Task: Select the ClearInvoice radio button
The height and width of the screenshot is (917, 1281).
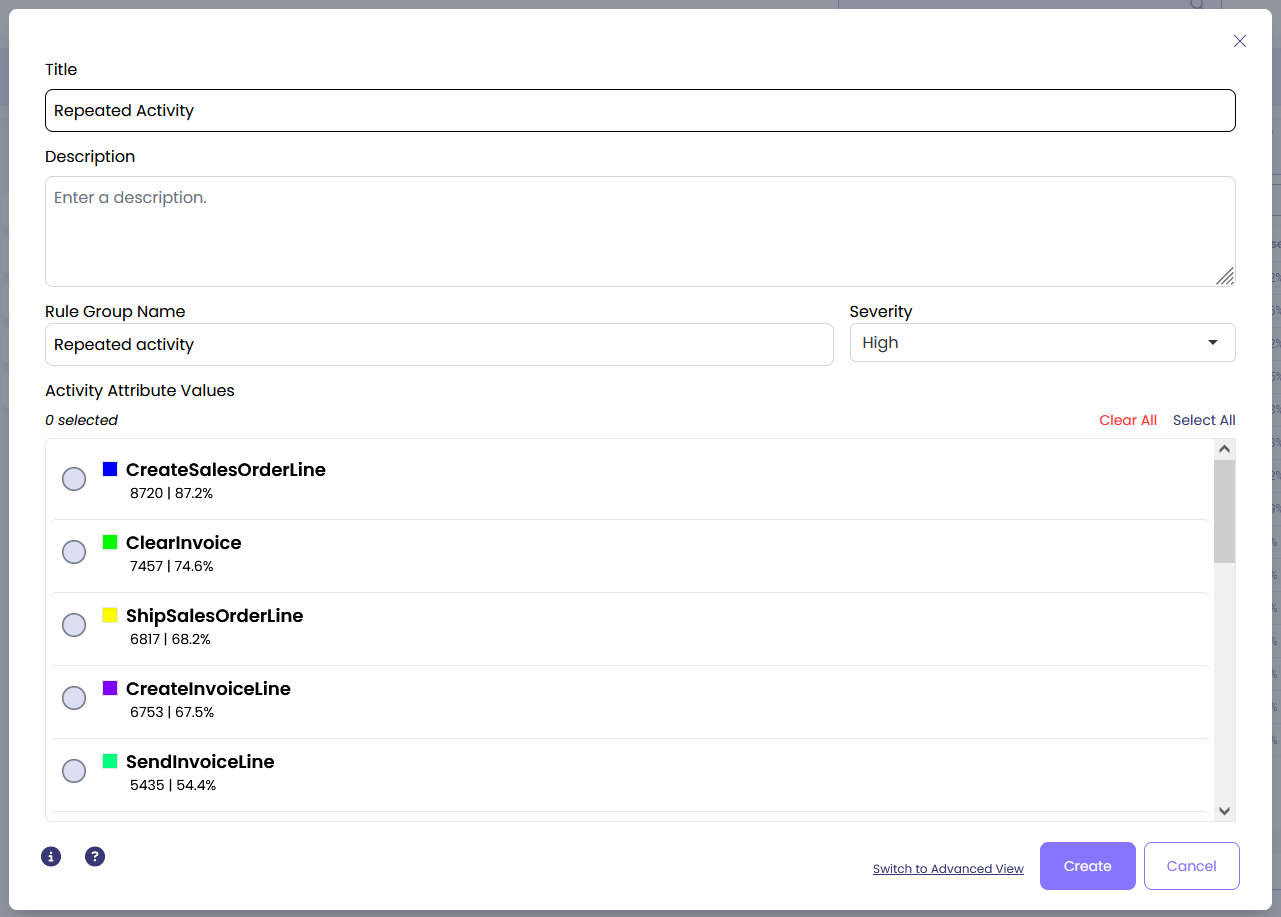Action: (x=74, y=552)
